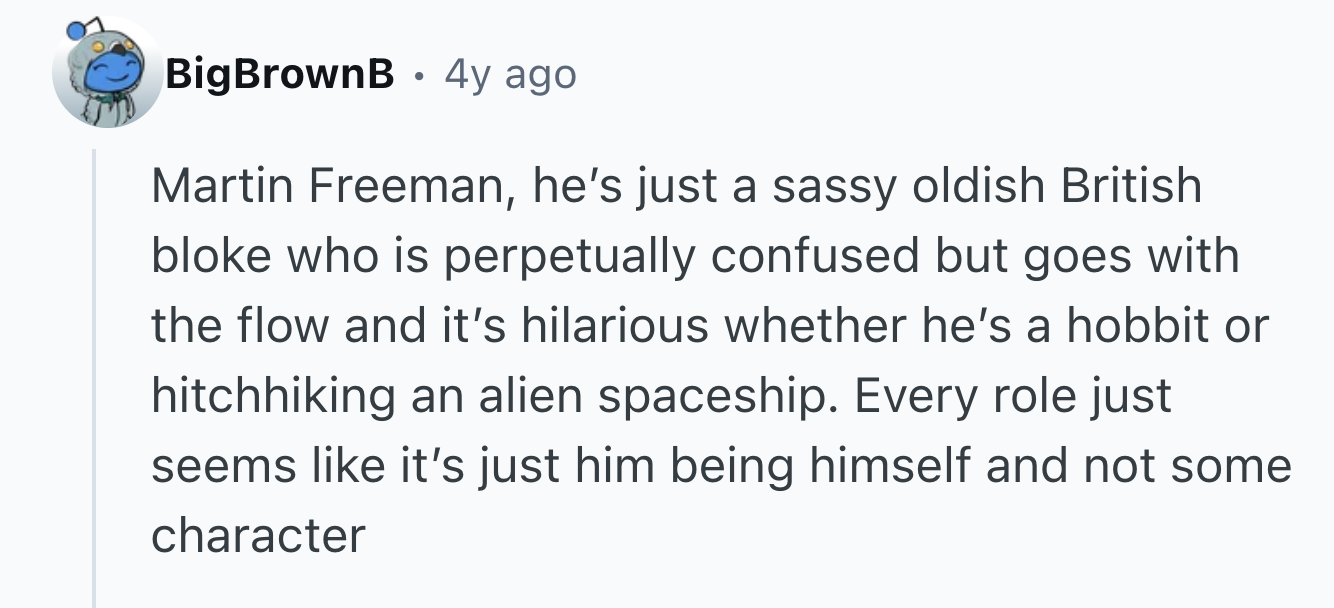Click the word 'perpetually' in the comment
This screenshot has height=608, width=1334.
pos(570,257)
